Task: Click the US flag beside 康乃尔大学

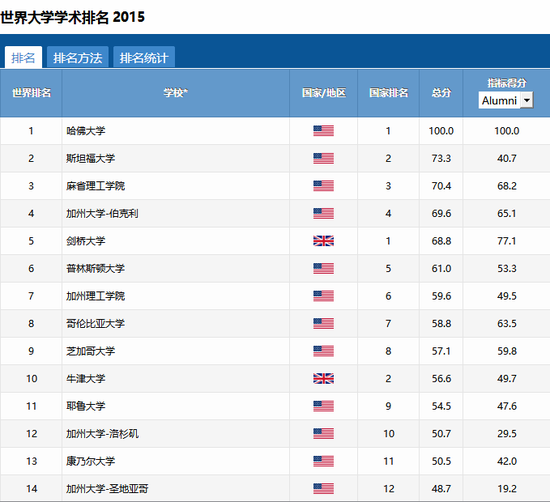Action: click(x=323, y=461)
